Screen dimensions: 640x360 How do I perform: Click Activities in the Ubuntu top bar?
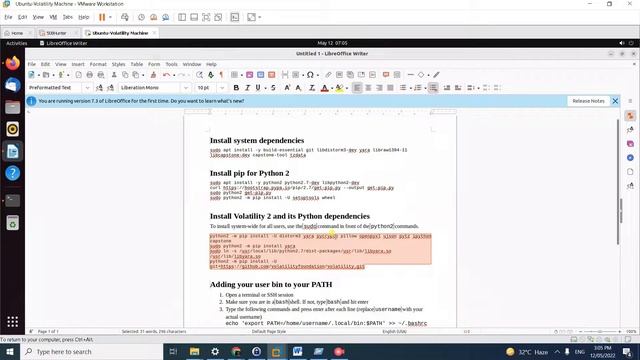(17, 43)
